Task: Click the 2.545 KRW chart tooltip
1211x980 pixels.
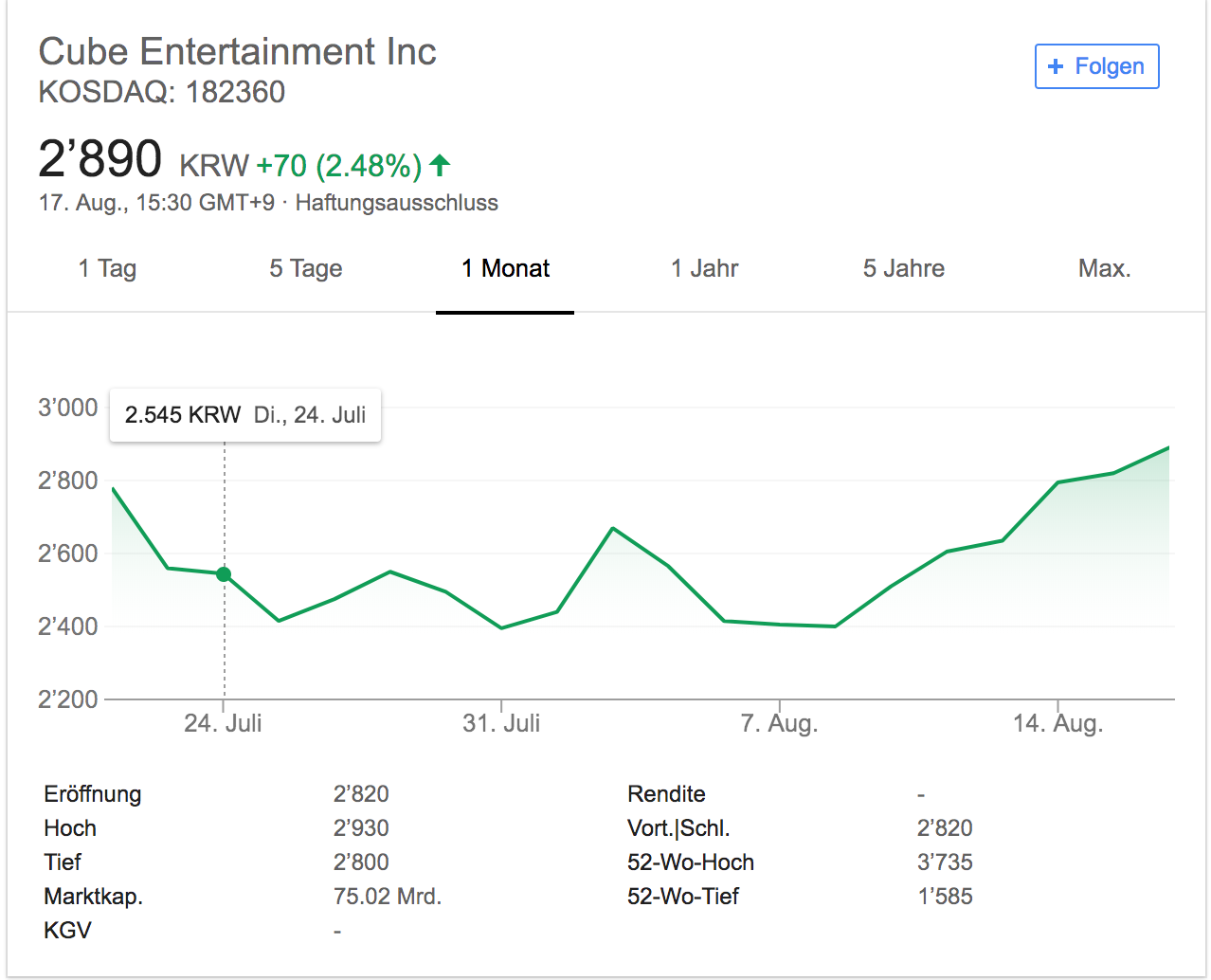Action: click(245, 415)
